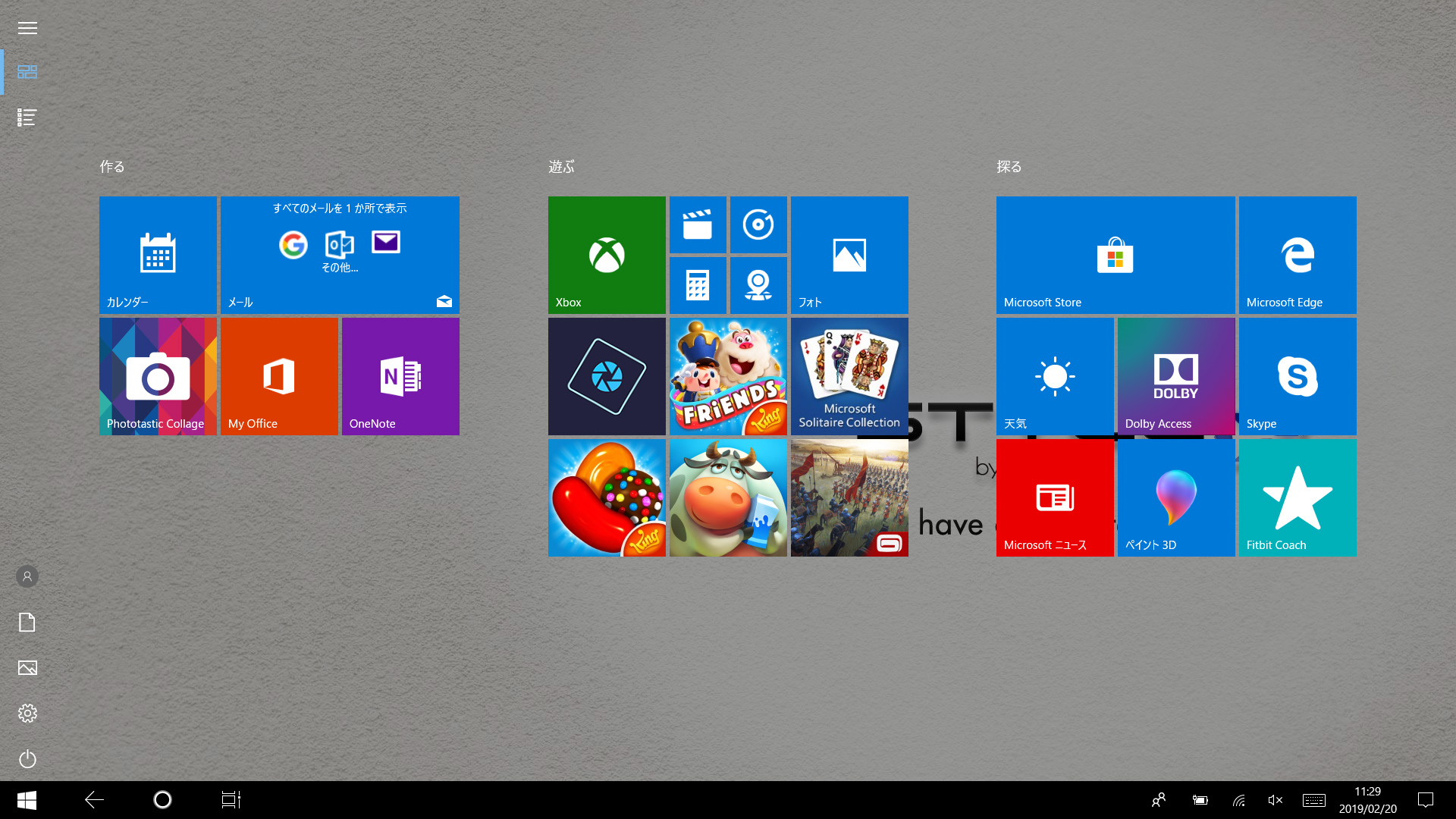Viewport: 1456px width, 819px height.
Task: Launch Dolby Access tile
Action: [x=1176, y=376]
